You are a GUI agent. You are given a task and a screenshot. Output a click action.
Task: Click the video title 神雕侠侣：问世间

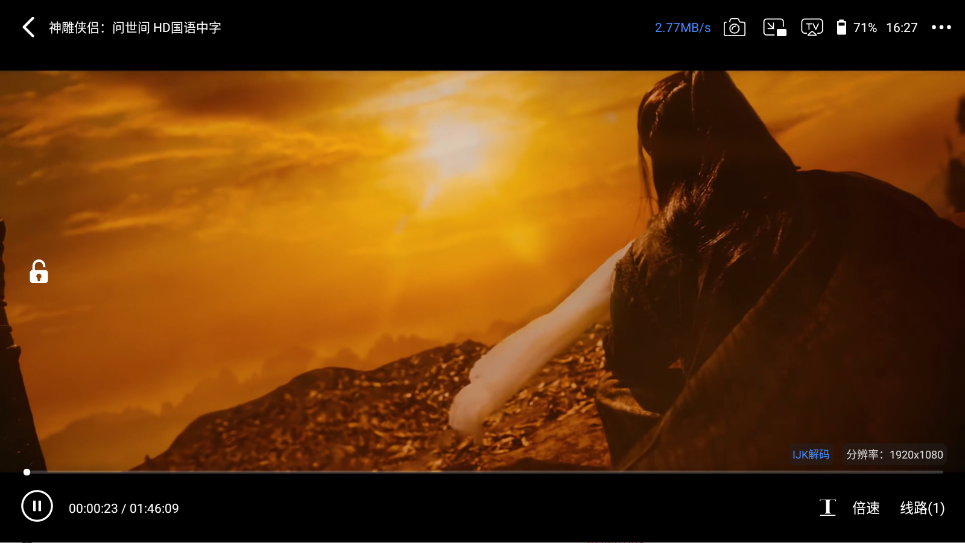135,27
